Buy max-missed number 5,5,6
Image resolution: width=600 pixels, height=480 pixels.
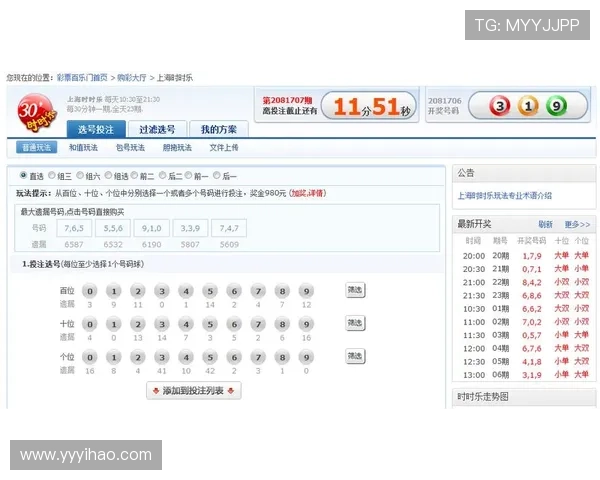click(x=113, y=229)
